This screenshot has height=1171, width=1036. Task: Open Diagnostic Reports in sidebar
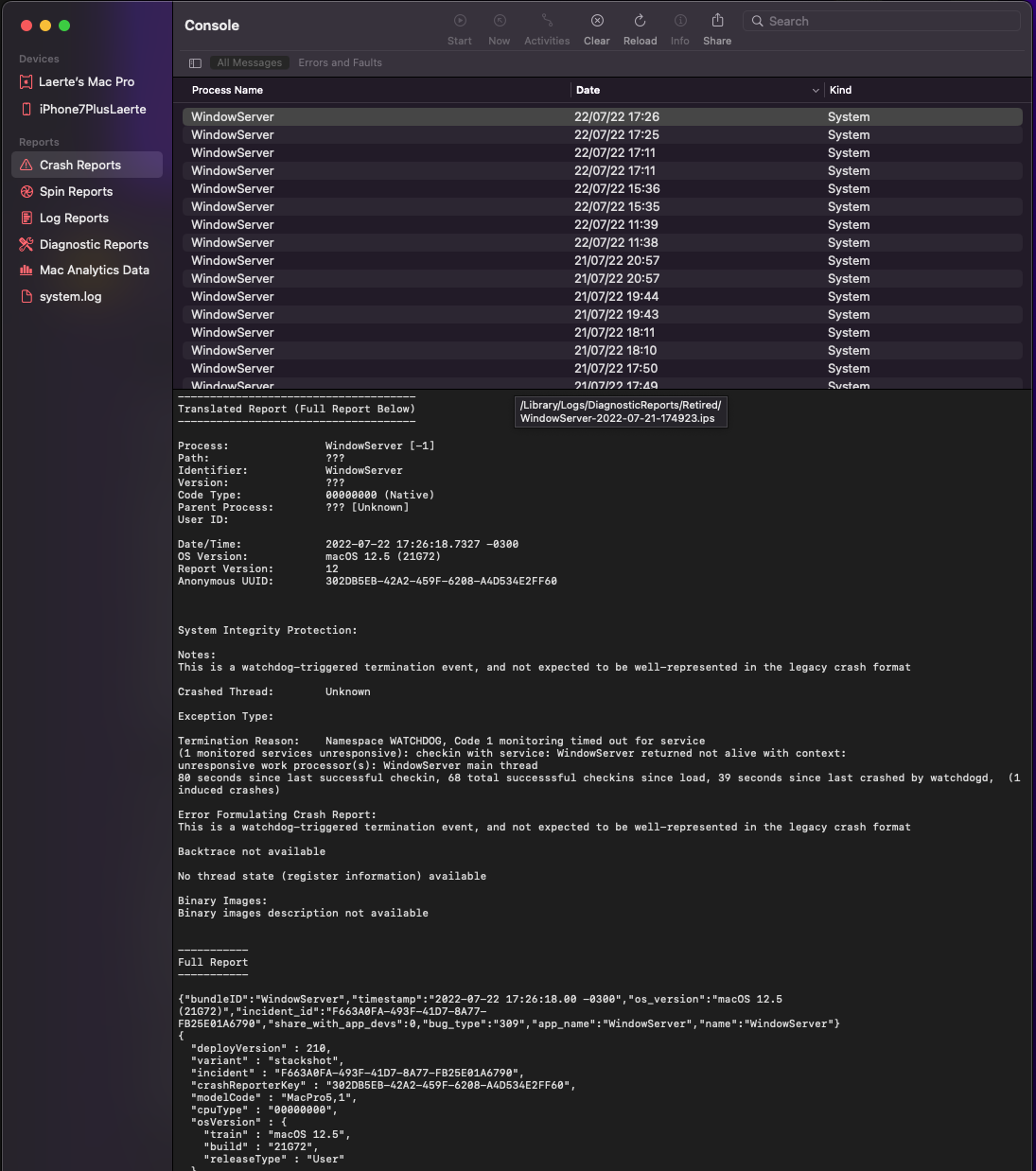[87, 244]
